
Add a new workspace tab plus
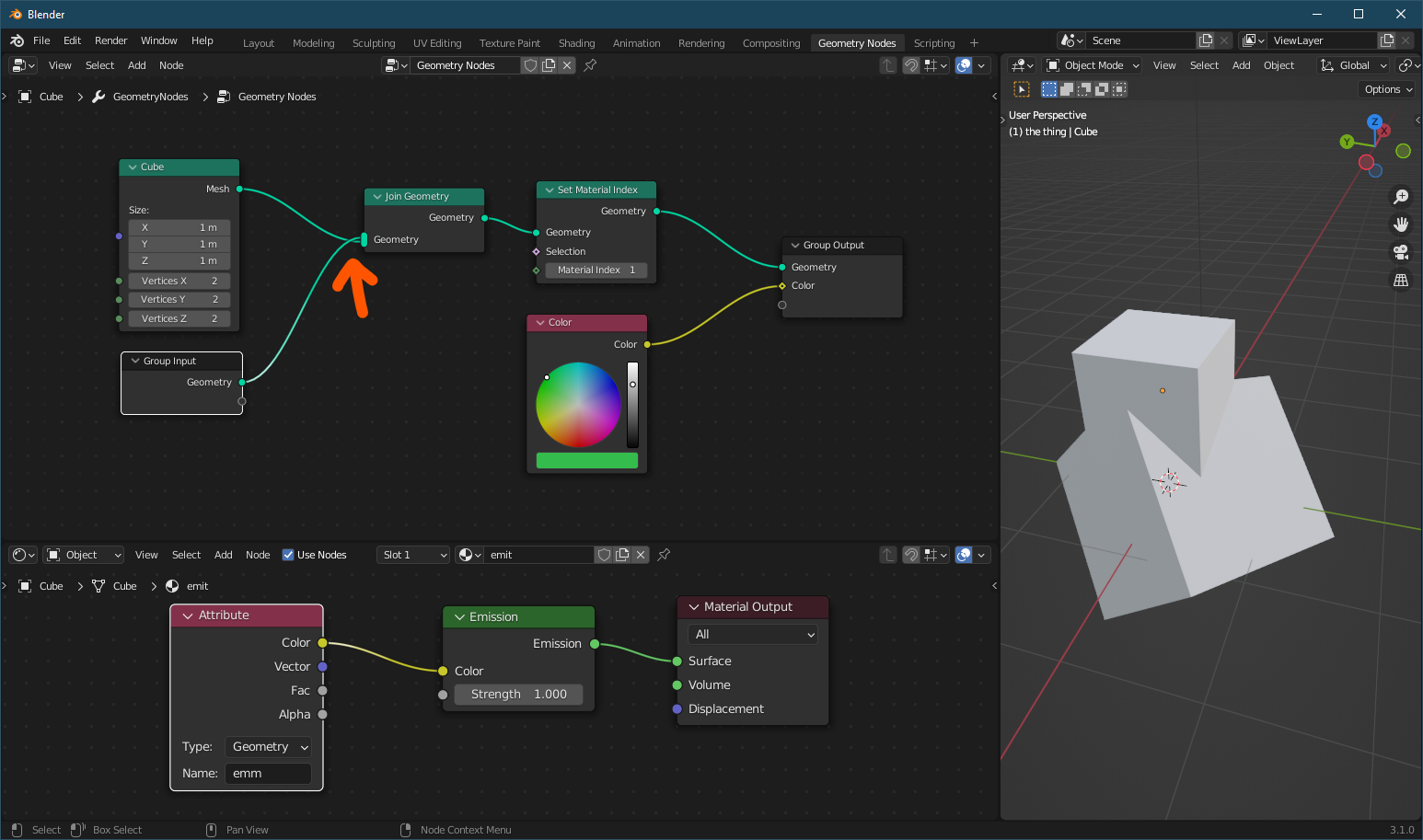pyautogui.click(x=974, y=43)
